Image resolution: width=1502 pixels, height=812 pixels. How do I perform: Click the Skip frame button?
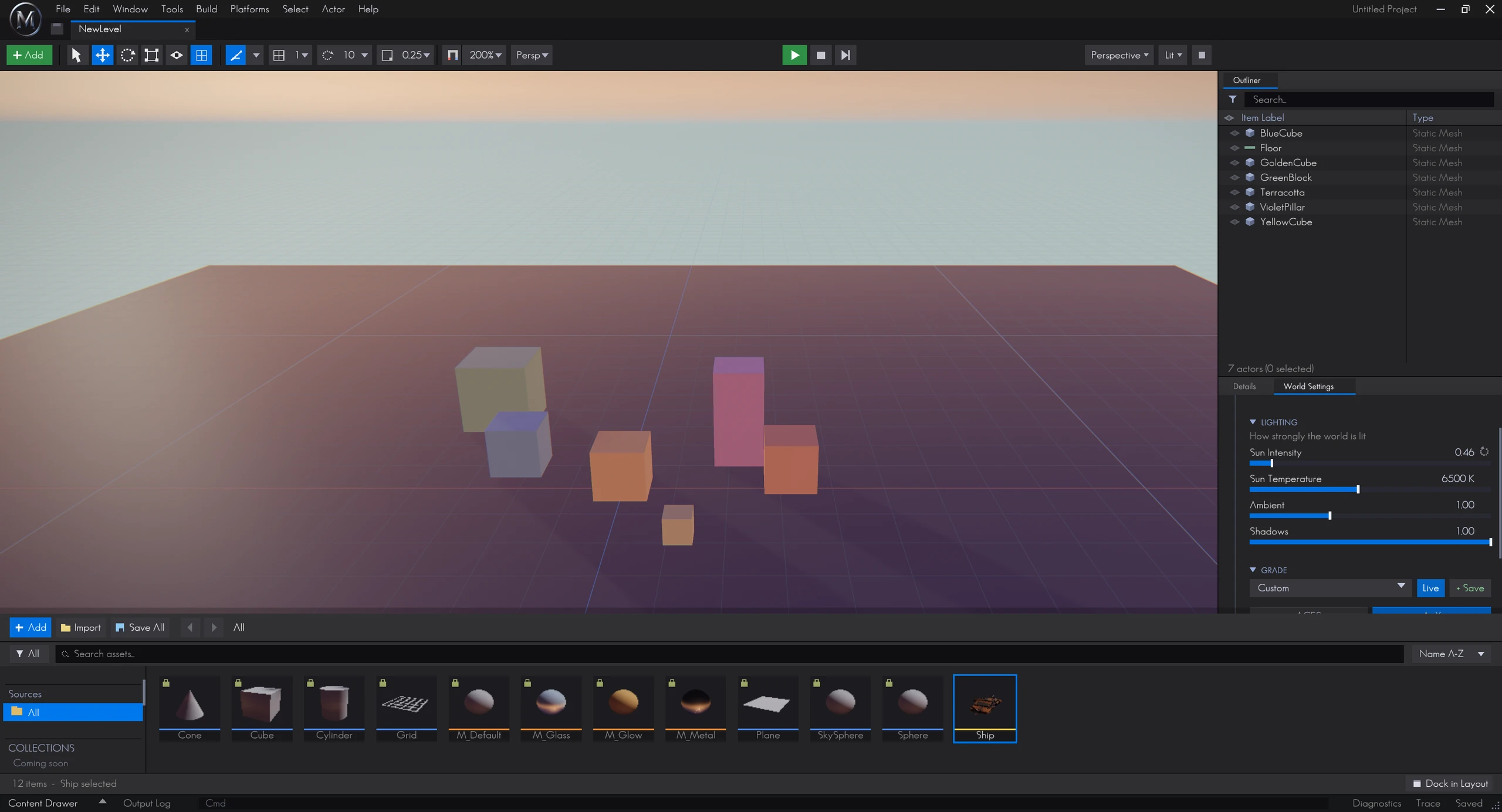[x=845, y=55]
